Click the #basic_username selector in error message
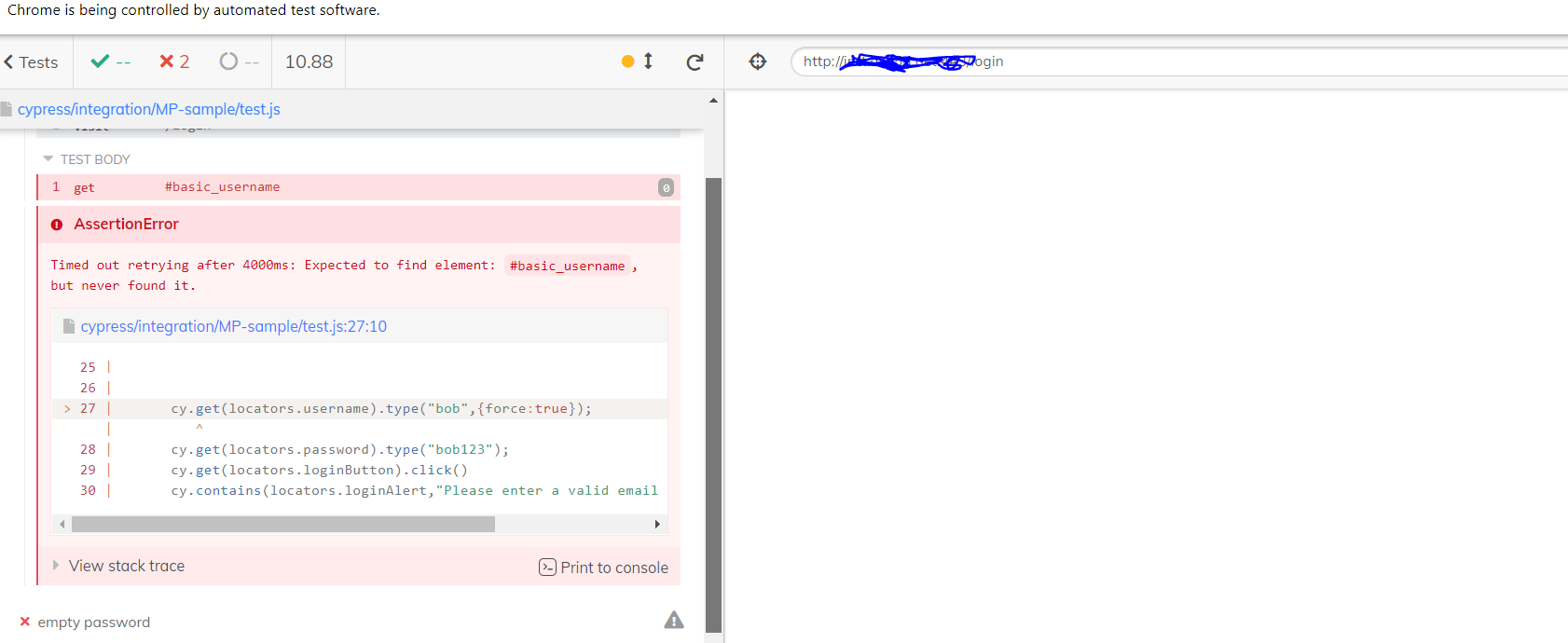 coord(568,266)
